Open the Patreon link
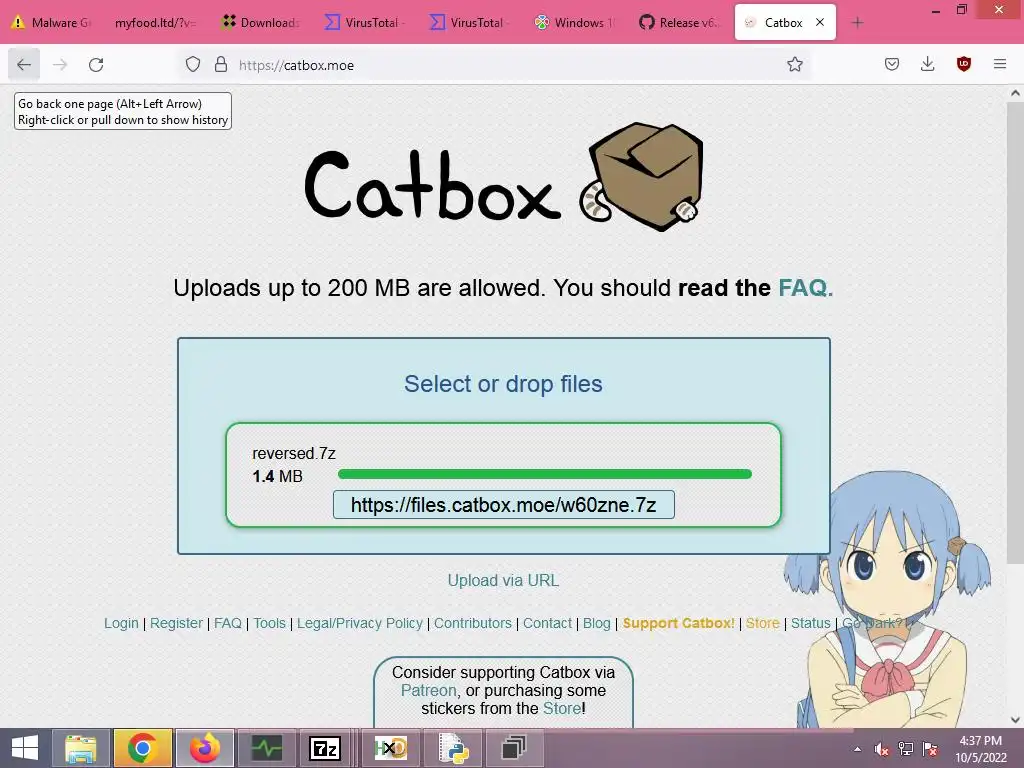This screenshot has height=768, width=1024. (x=428, y=690)
